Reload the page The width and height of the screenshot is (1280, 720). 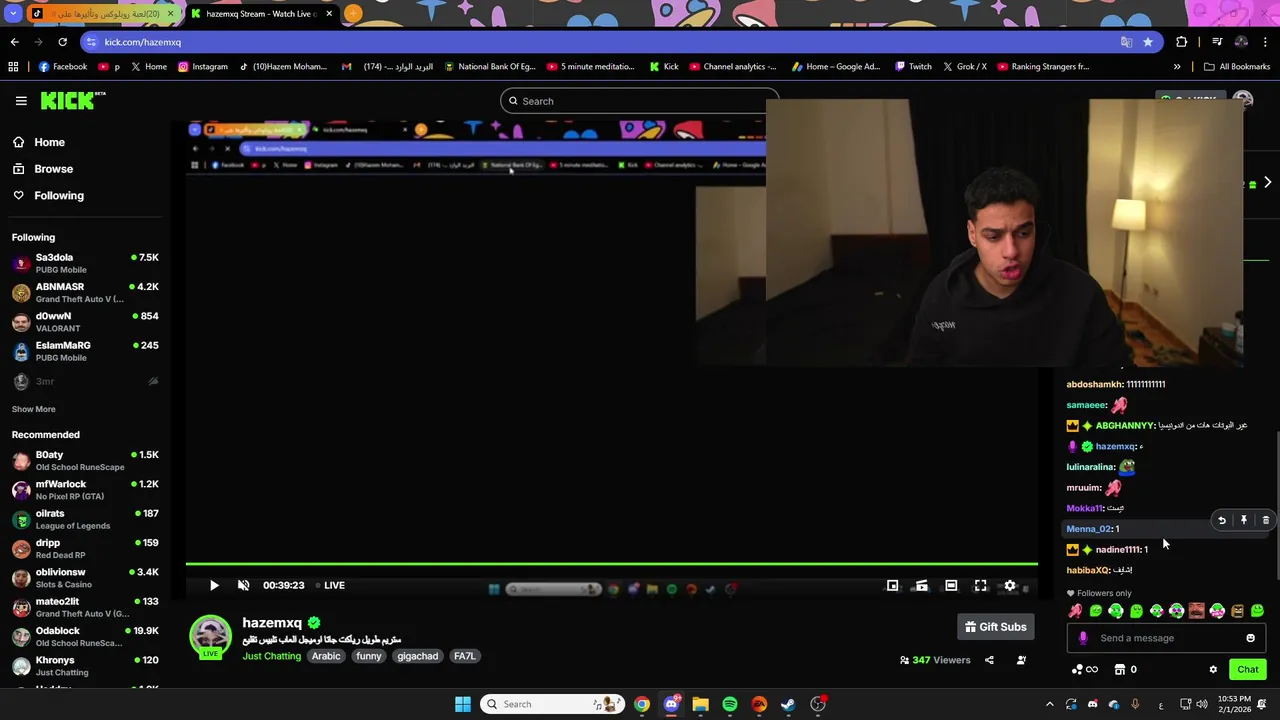click(x=62, y=42)
